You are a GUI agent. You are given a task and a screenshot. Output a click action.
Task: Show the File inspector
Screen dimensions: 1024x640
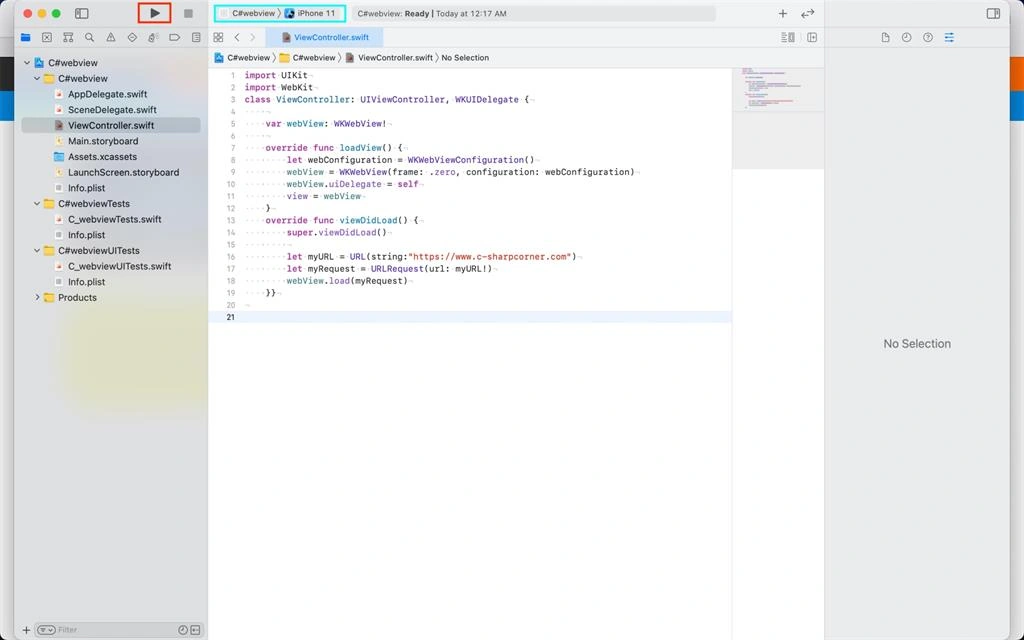tap(885, 37)
